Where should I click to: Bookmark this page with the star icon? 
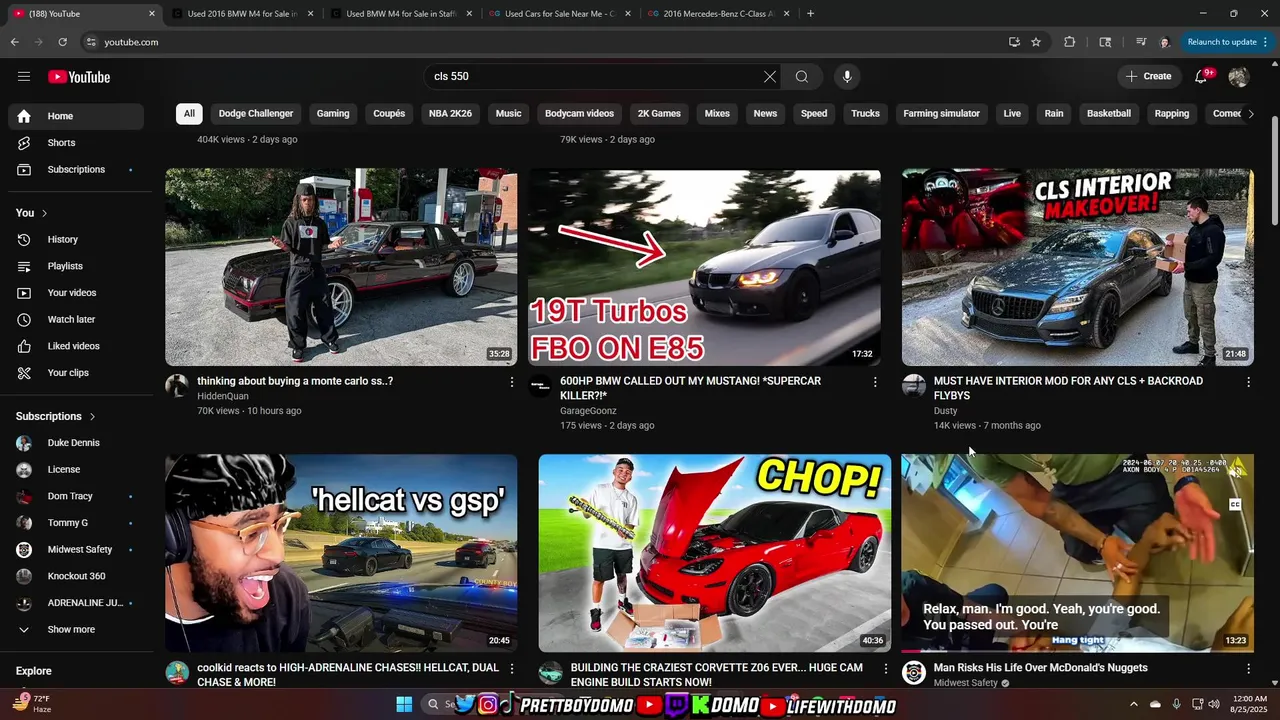tap(1036, 42)
